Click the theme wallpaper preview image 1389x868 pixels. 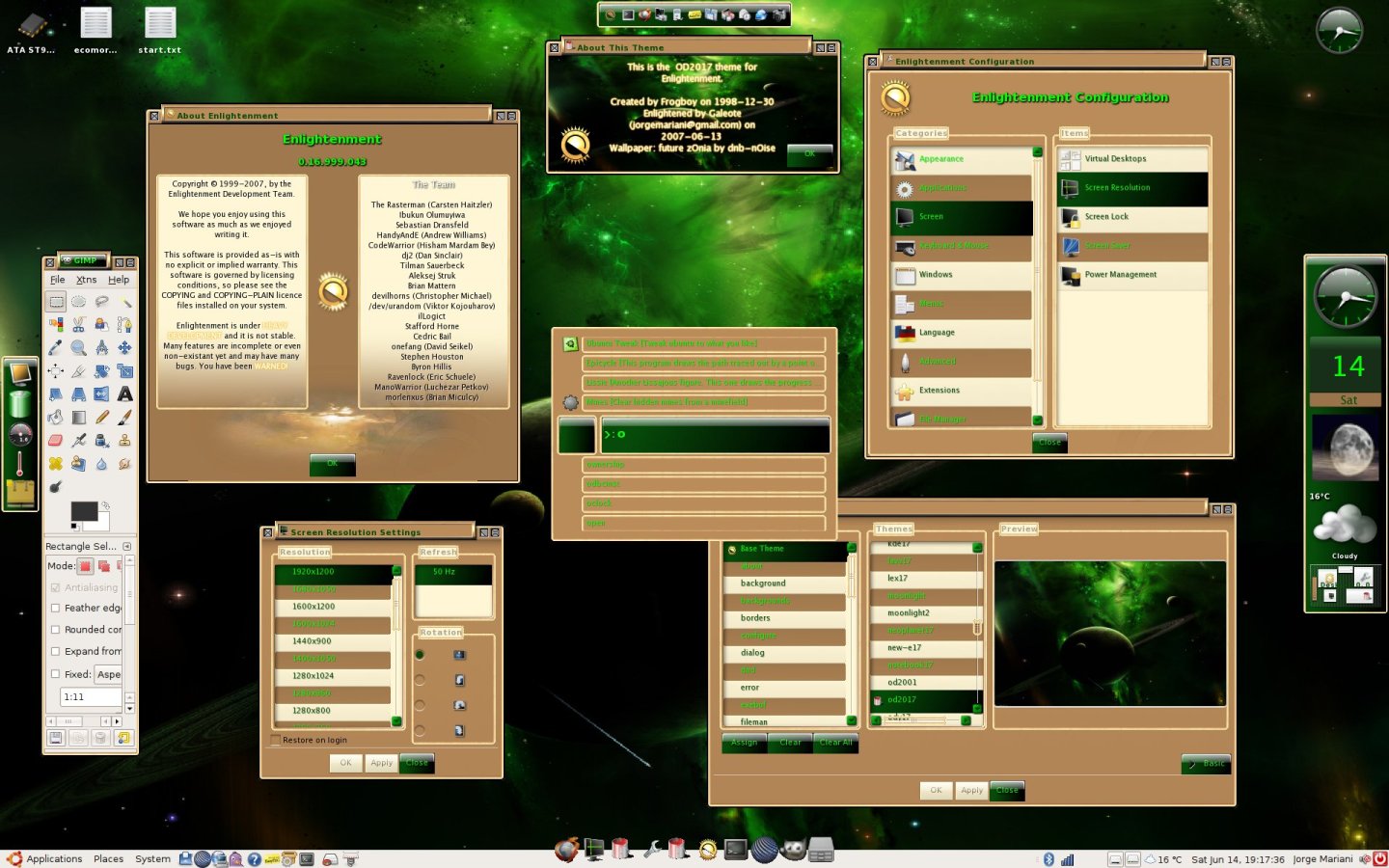point(1110,634)
